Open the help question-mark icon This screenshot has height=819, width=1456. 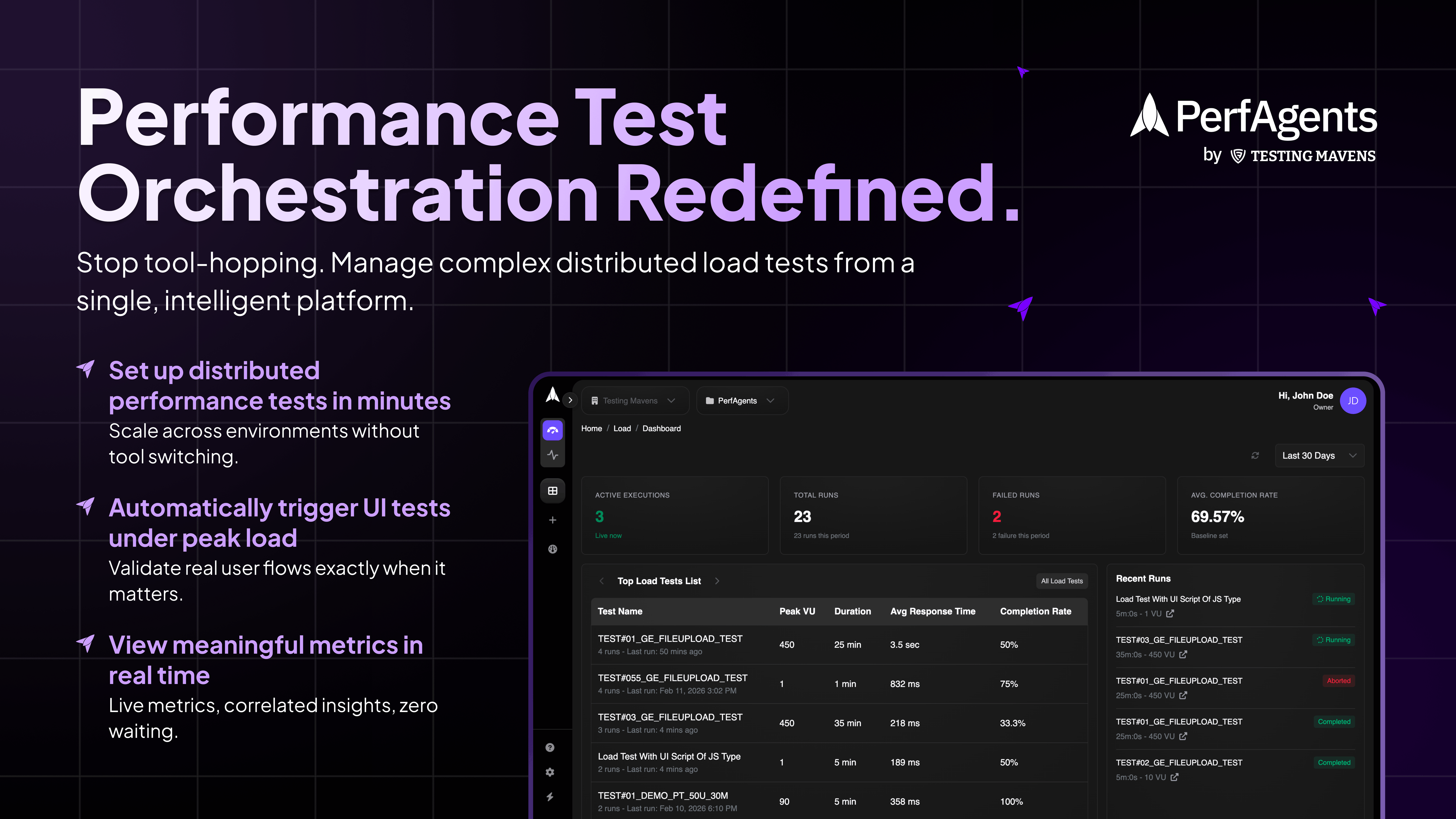550,747
